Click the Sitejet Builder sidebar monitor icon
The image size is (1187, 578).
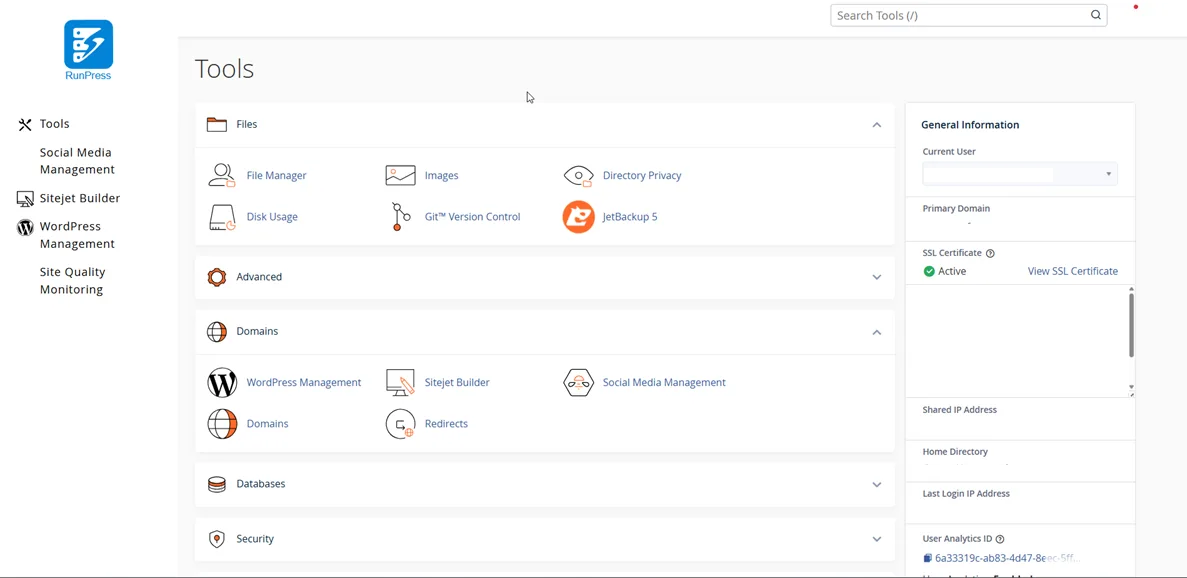[25, 199]
